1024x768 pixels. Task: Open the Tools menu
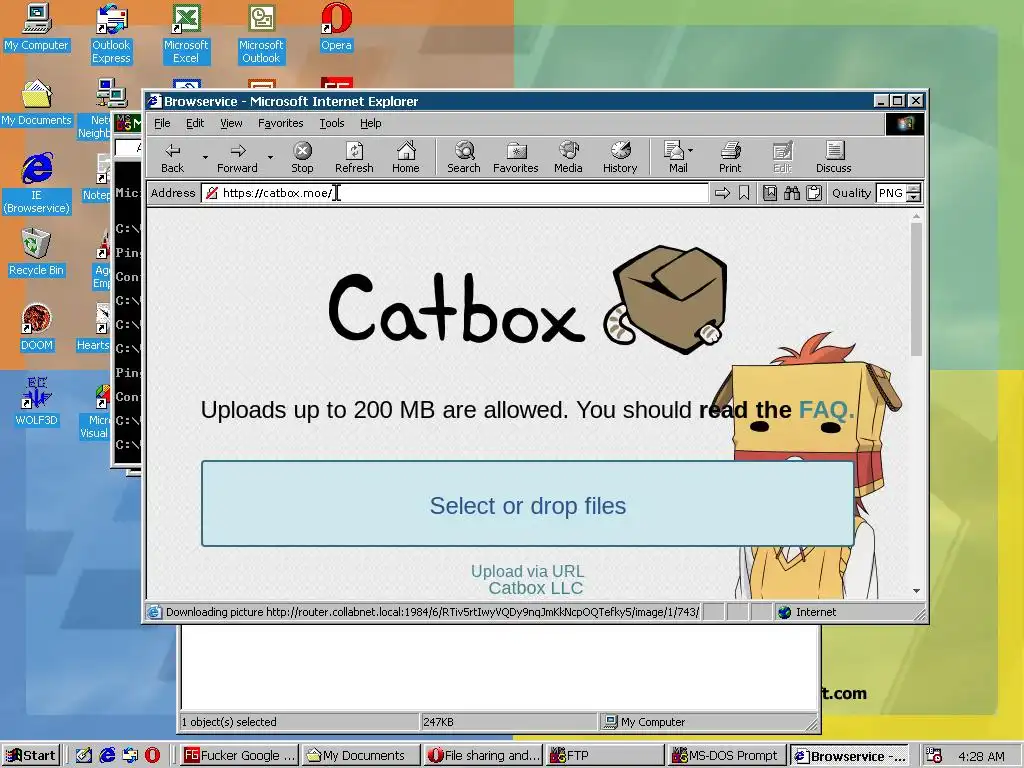pyautogui.click(x=332, y=123)
